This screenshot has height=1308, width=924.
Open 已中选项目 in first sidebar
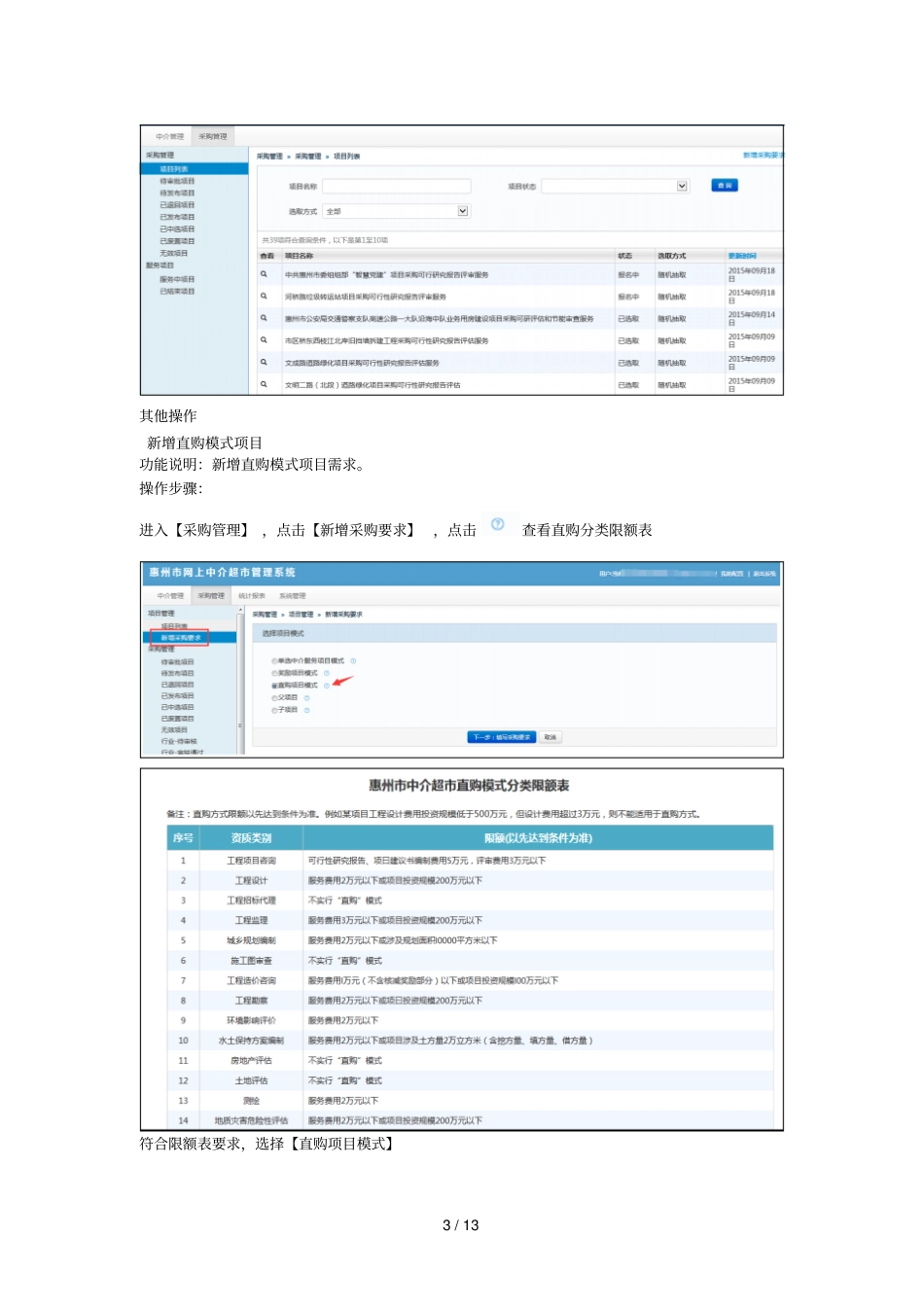177,229
